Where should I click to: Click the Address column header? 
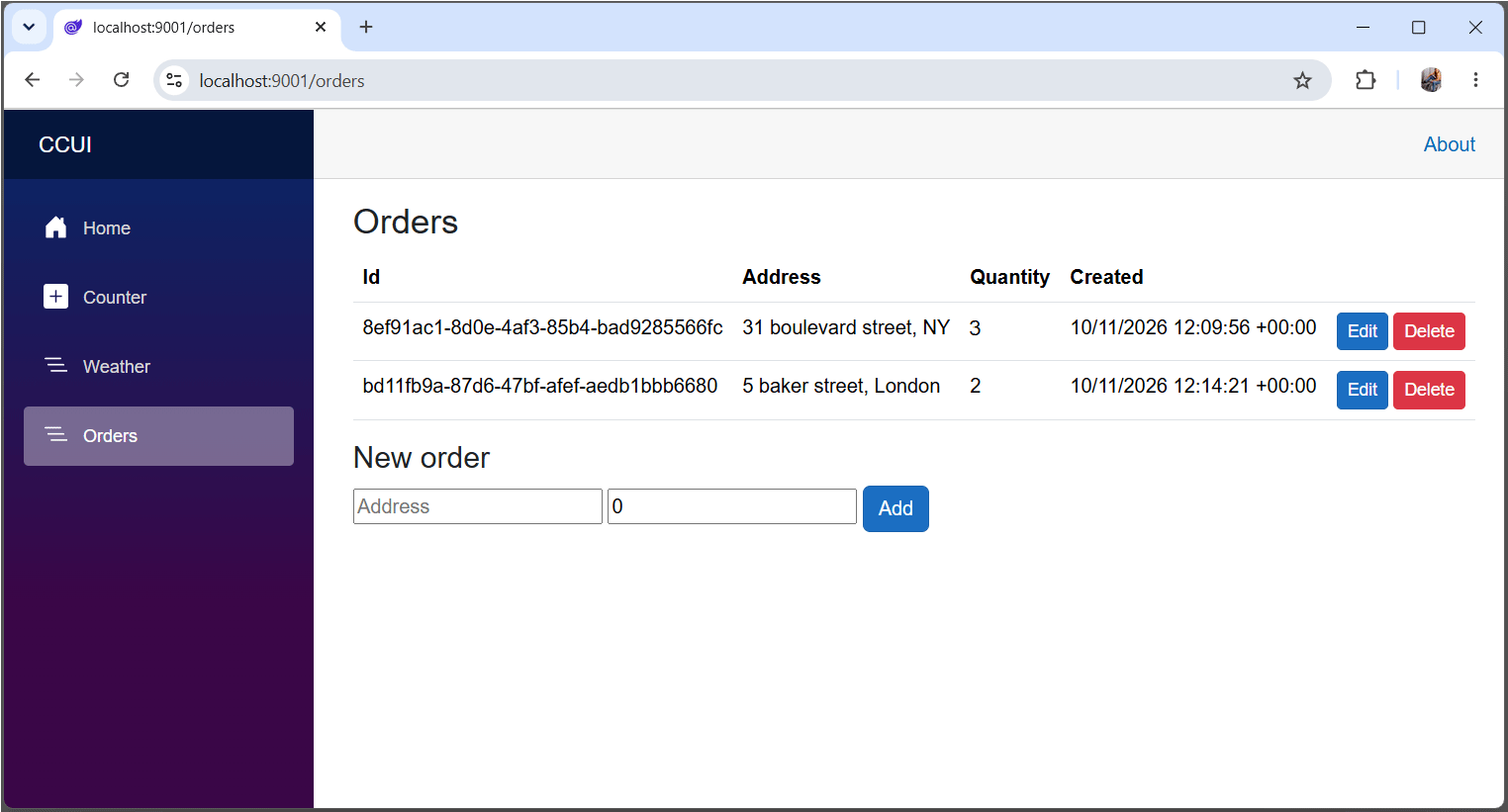coord(782,277)
